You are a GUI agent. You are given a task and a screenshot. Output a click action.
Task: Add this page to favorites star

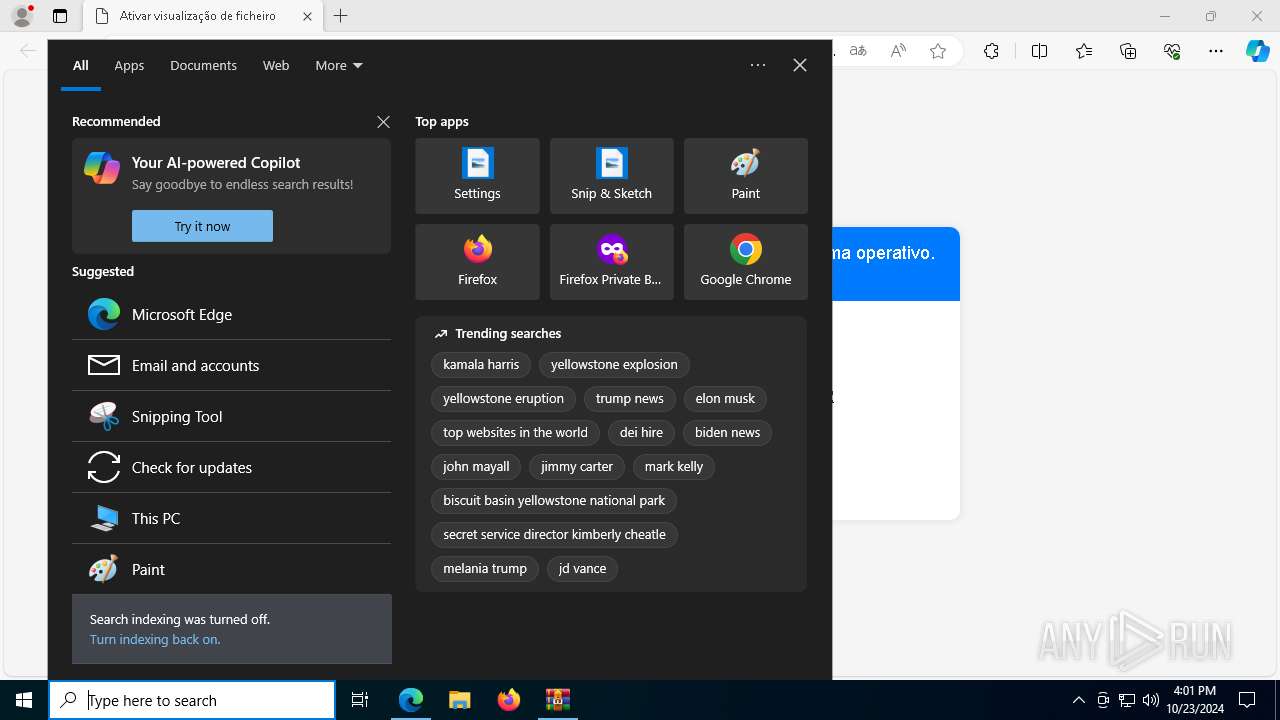[938, 51]
